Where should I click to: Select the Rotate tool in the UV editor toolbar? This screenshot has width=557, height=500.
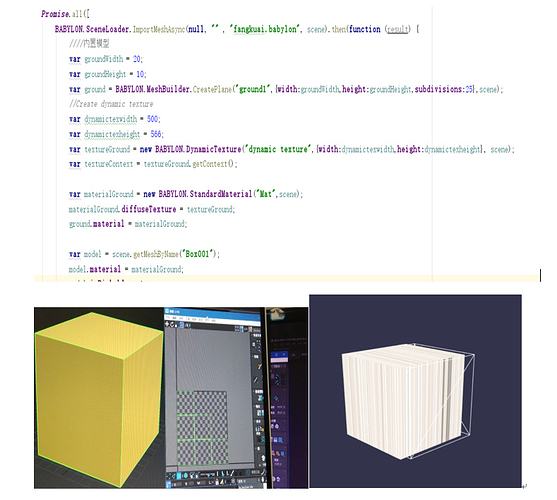point(172,324)
